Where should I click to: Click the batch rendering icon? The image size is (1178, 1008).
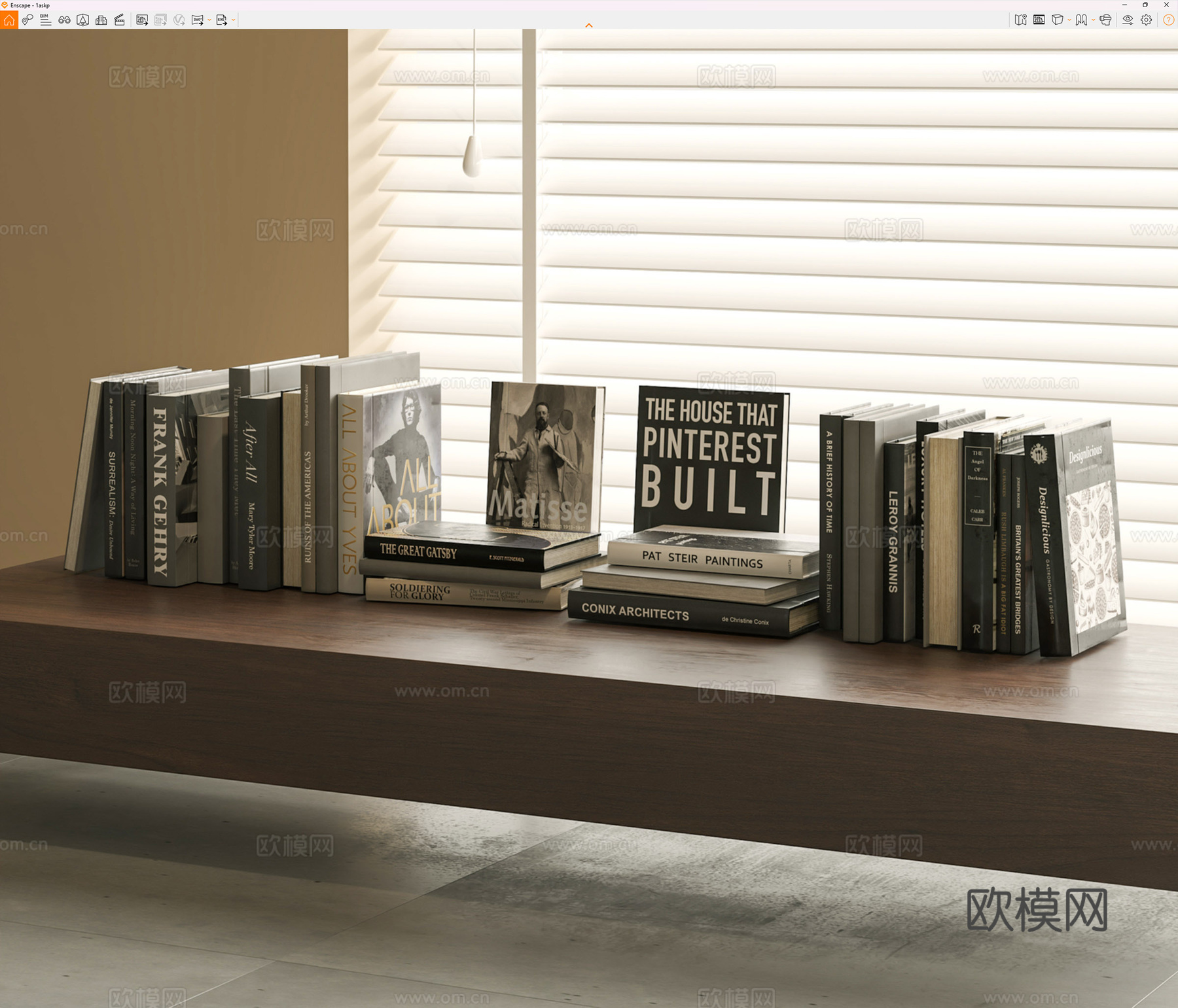[160, 20]
